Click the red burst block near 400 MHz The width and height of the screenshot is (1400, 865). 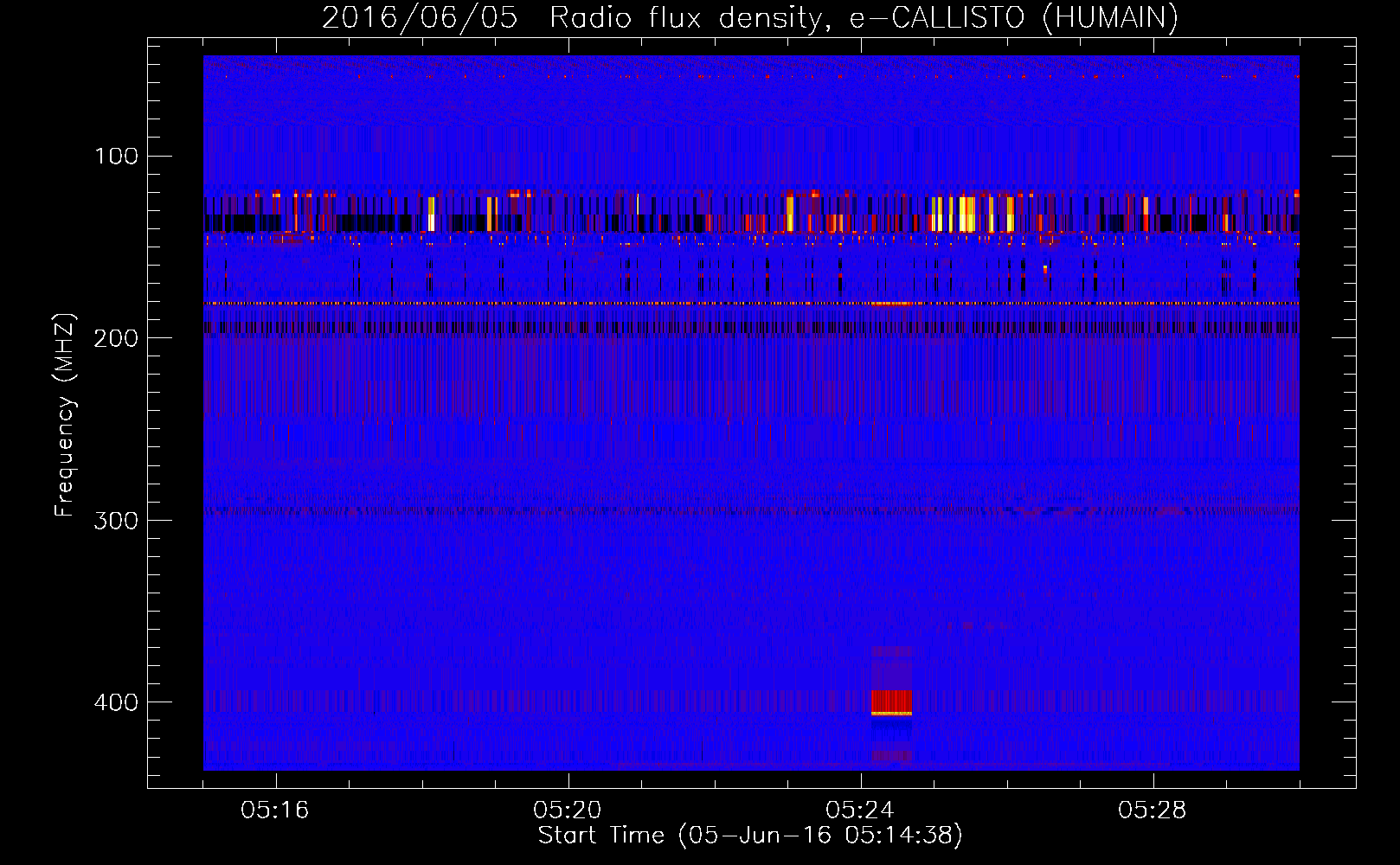pyautogui.click(x=891, y=702)
